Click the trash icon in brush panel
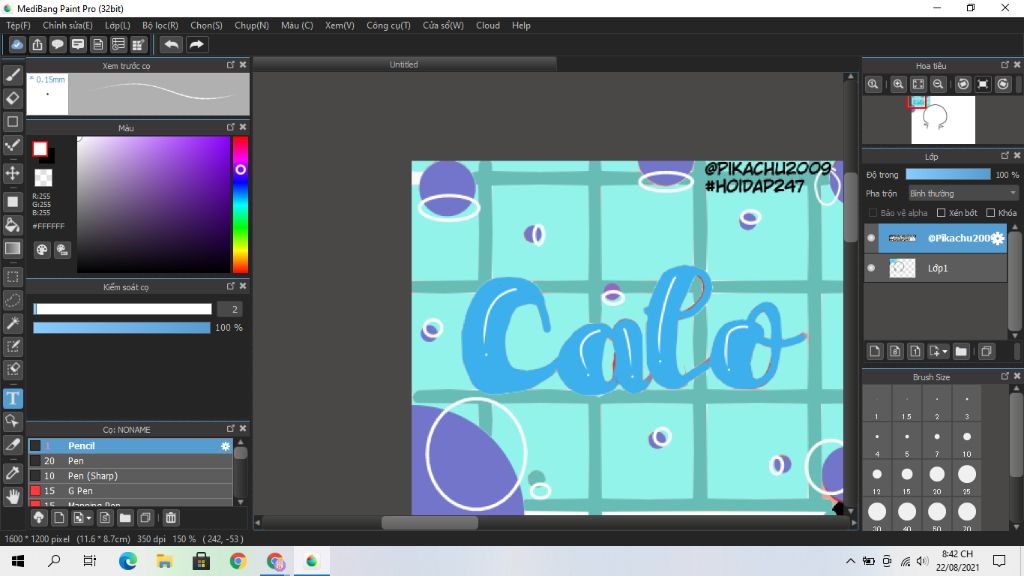 170,518
